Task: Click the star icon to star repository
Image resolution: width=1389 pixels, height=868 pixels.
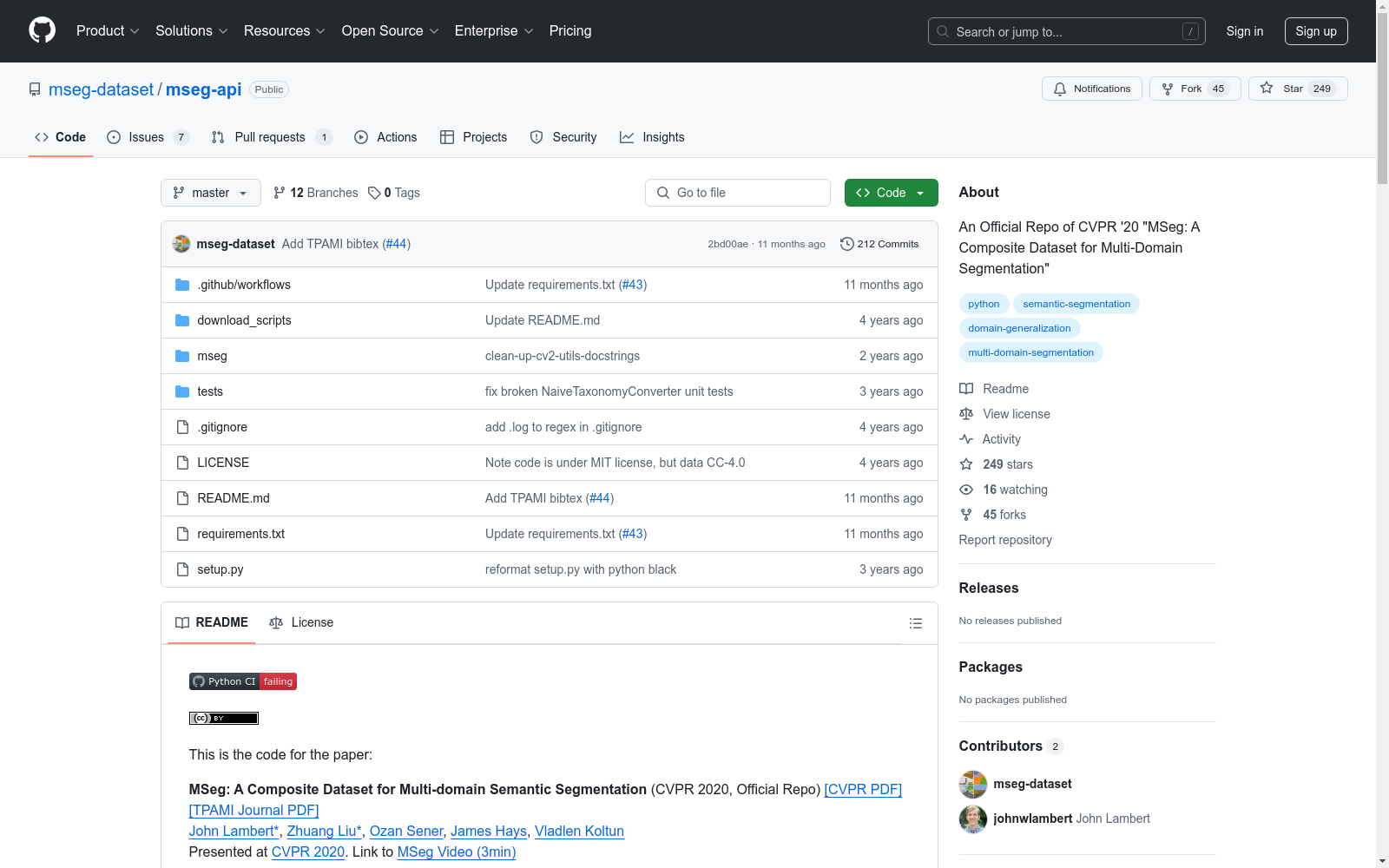Action: pos(1267,89)
